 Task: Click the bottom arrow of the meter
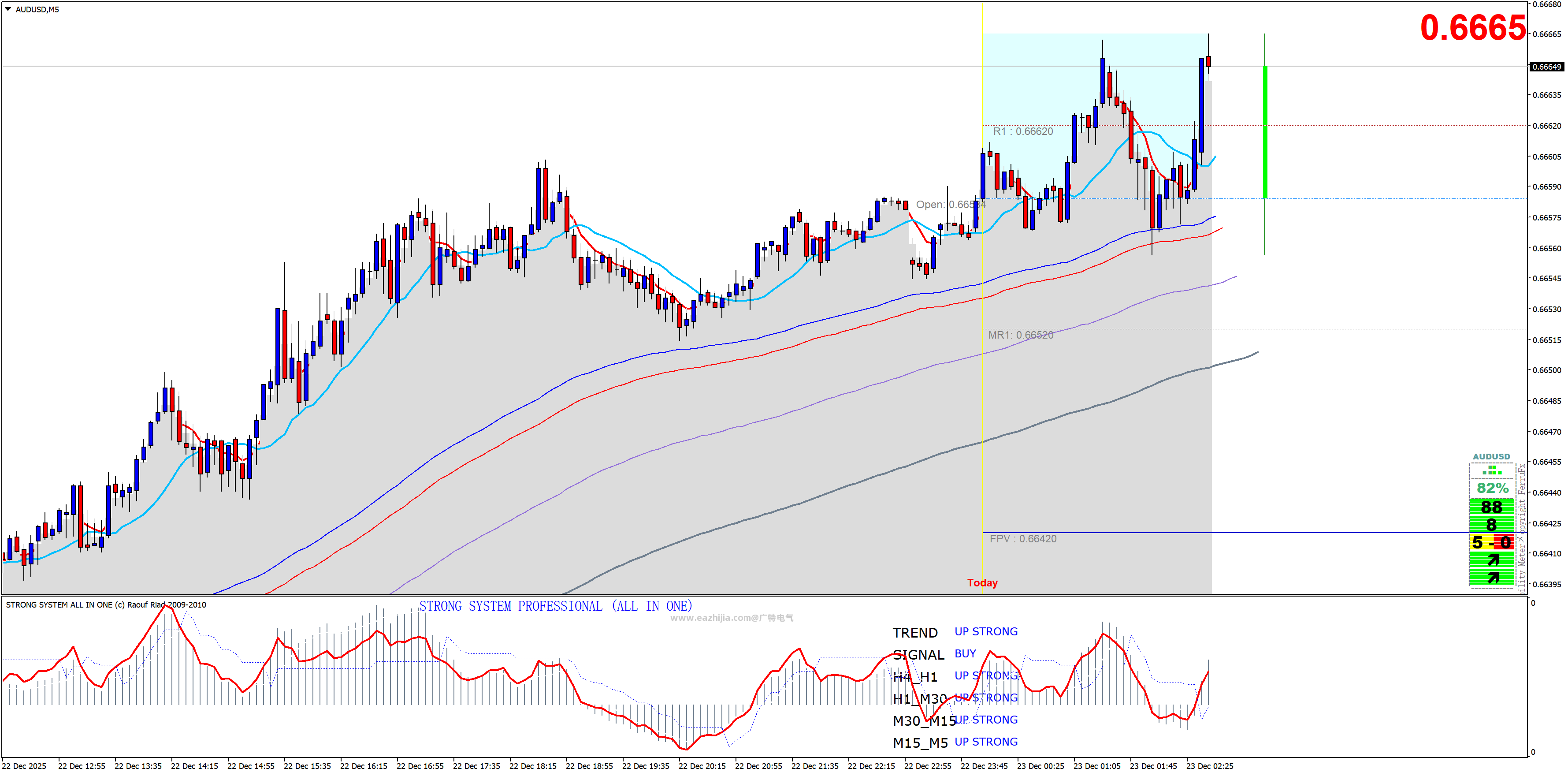pos(1493,578)
